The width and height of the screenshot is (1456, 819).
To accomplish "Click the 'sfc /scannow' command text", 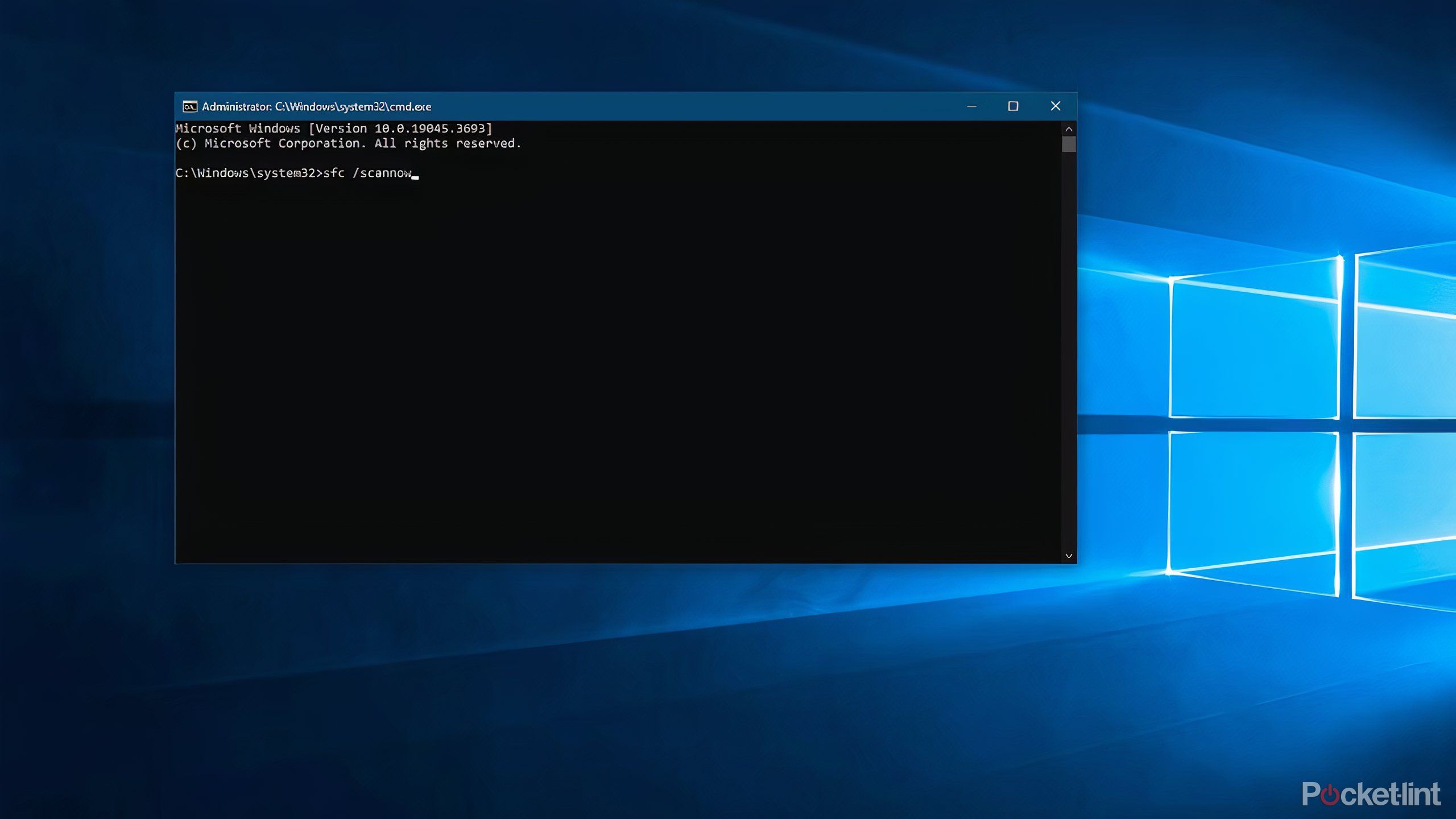I will 367,173.
